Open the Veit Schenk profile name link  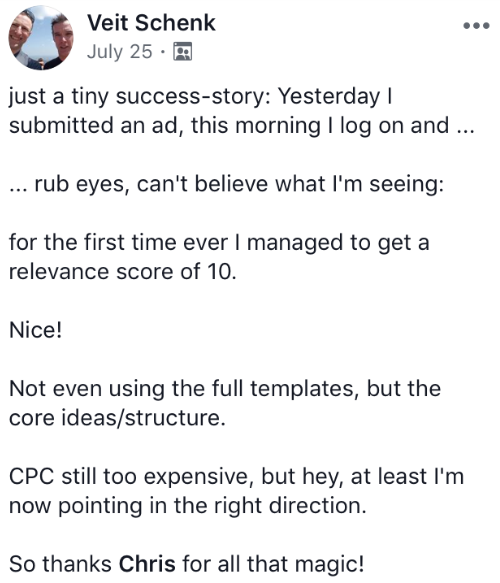pyautogui.click(x=151, y=23)
